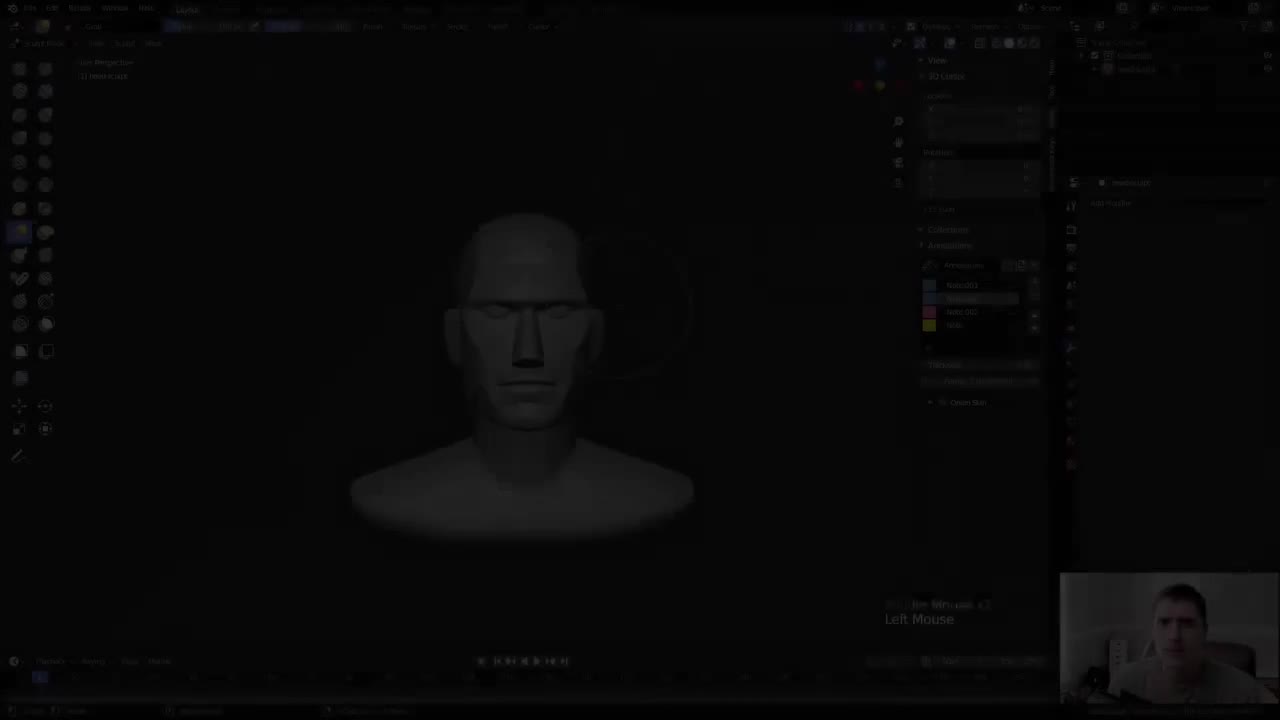Open the Edit menu
The width and height of the screenshot is (1280, 720).
tap(52, 8)
